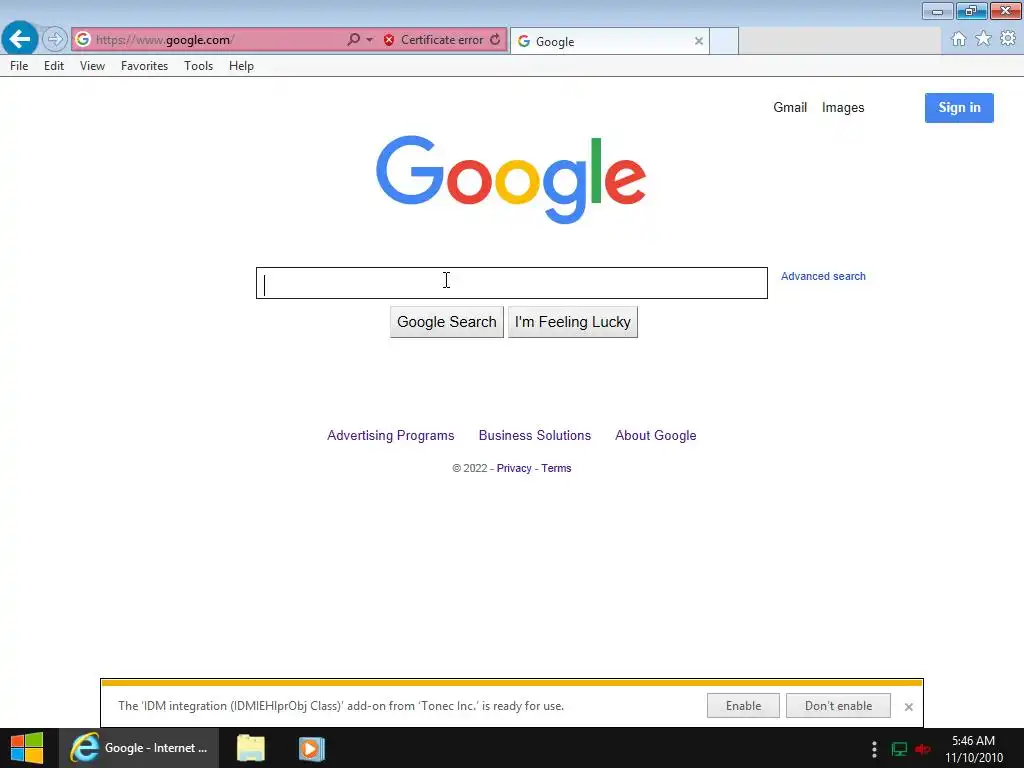The width and height of the screenshot is (1024, 768).
Task: Click the "Certificate error" text in the address bar
Action: pyautogui.click(x=442, y=40)
